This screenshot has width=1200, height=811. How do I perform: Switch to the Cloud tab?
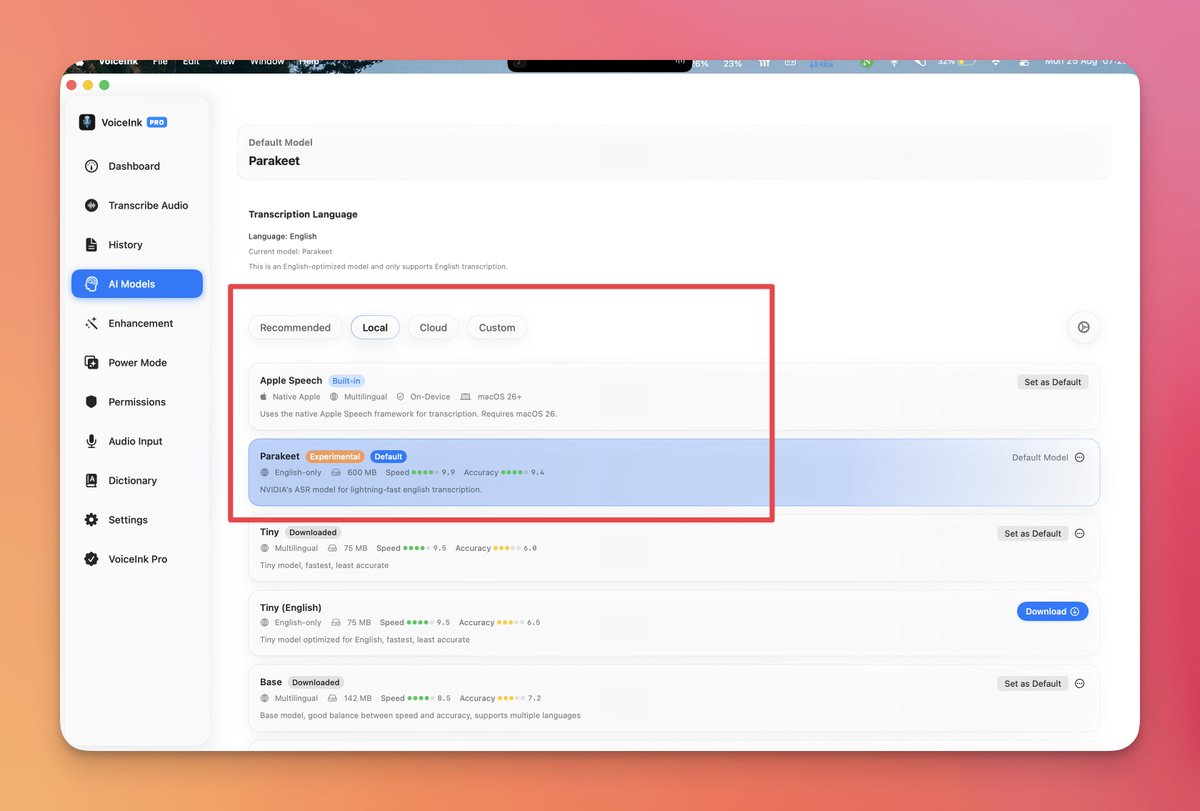pos(433,327)
